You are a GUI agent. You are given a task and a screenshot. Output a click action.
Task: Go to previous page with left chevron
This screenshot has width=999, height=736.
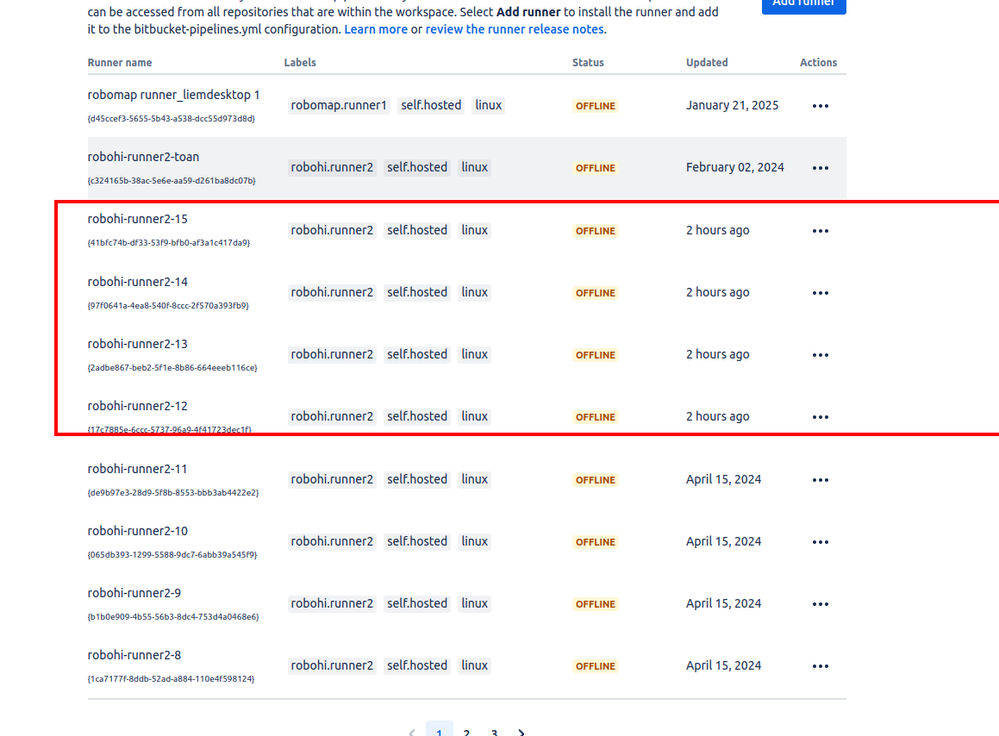(x=412, y=732)
